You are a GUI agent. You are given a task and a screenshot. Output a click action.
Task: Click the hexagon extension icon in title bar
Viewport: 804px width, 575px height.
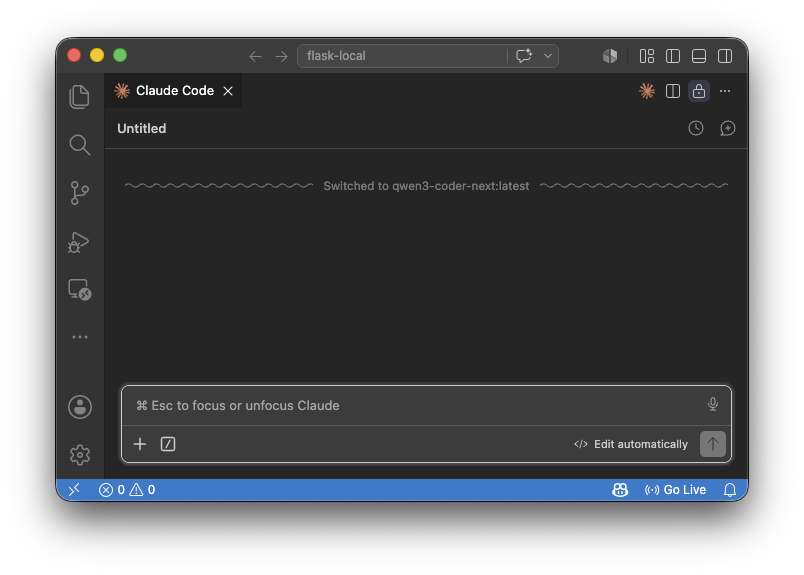coord(610,56)
